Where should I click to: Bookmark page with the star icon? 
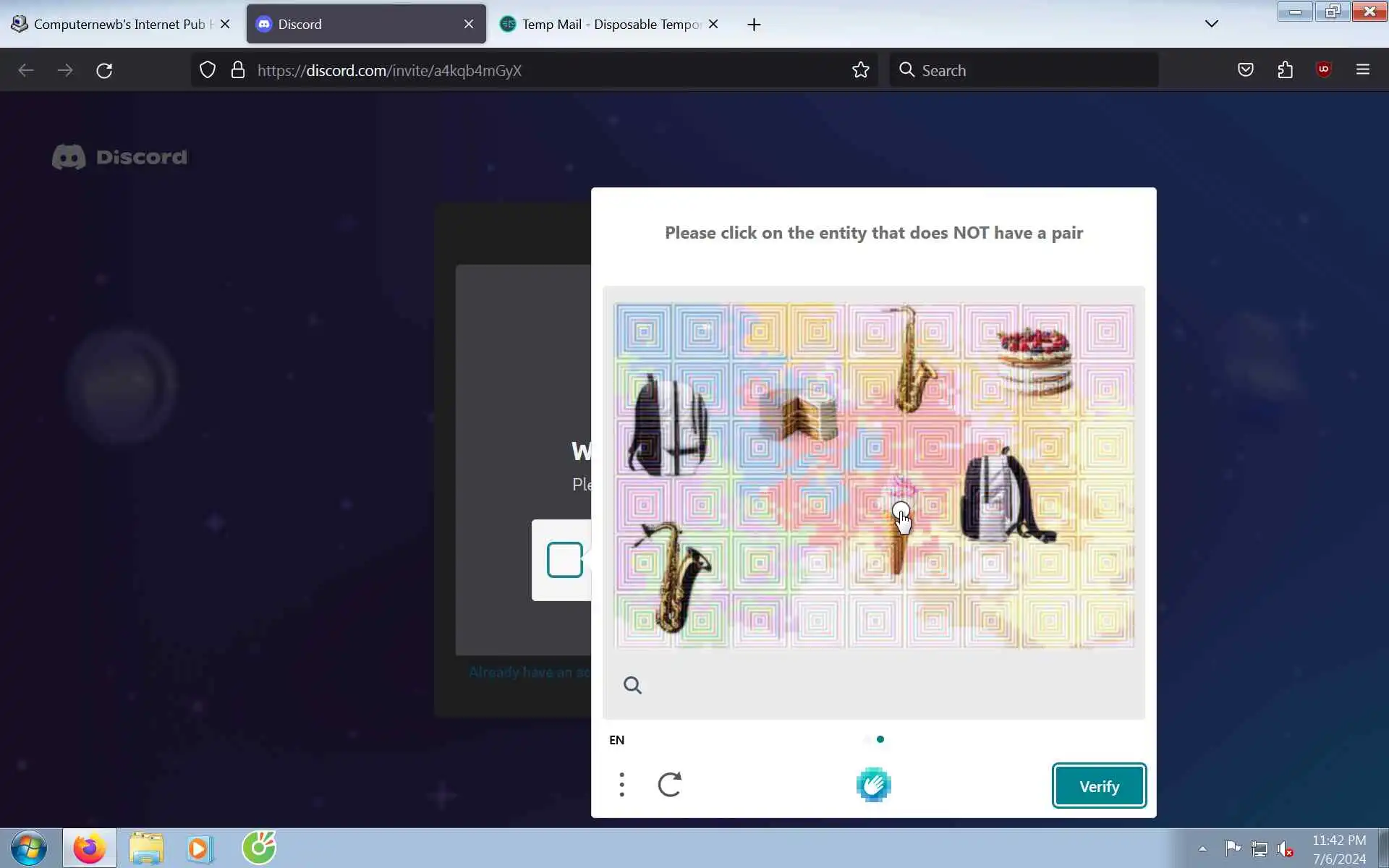coord(860,70)
